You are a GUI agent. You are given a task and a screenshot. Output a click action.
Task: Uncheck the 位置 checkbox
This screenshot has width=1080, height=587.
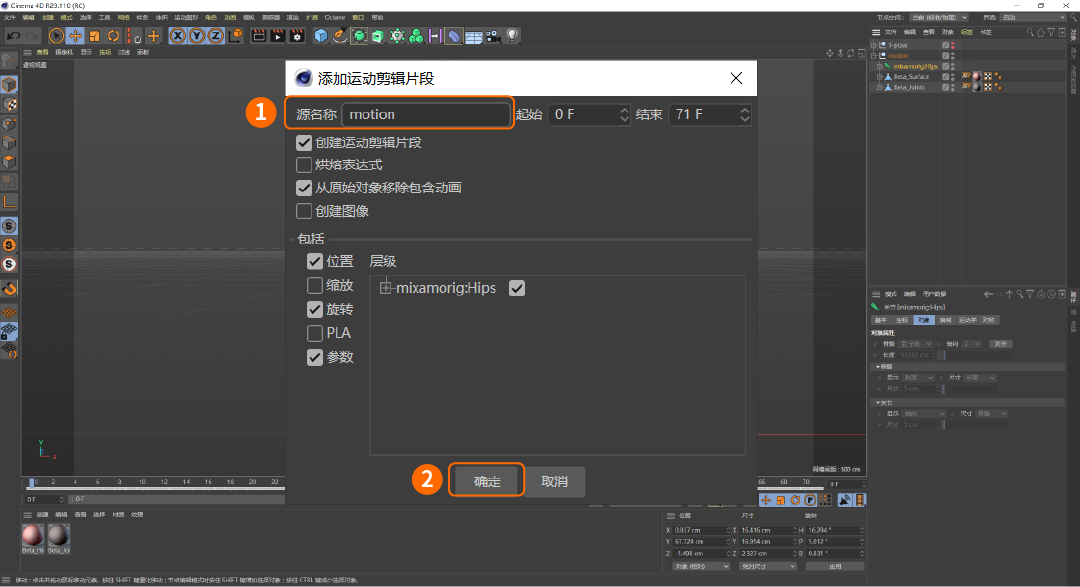pos(315,261)
